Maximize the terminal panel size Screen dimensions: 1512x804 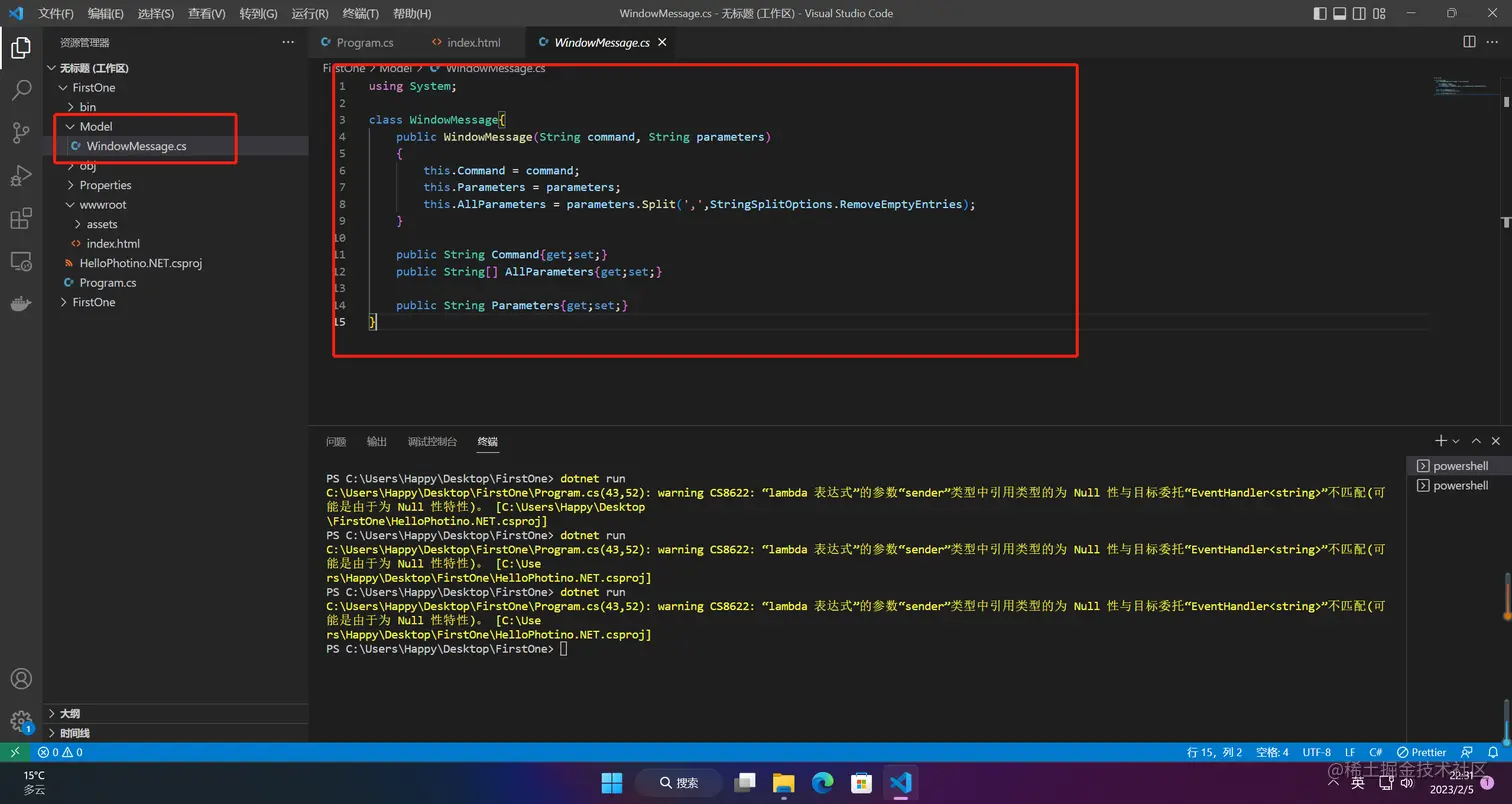tap(1476, 441)
